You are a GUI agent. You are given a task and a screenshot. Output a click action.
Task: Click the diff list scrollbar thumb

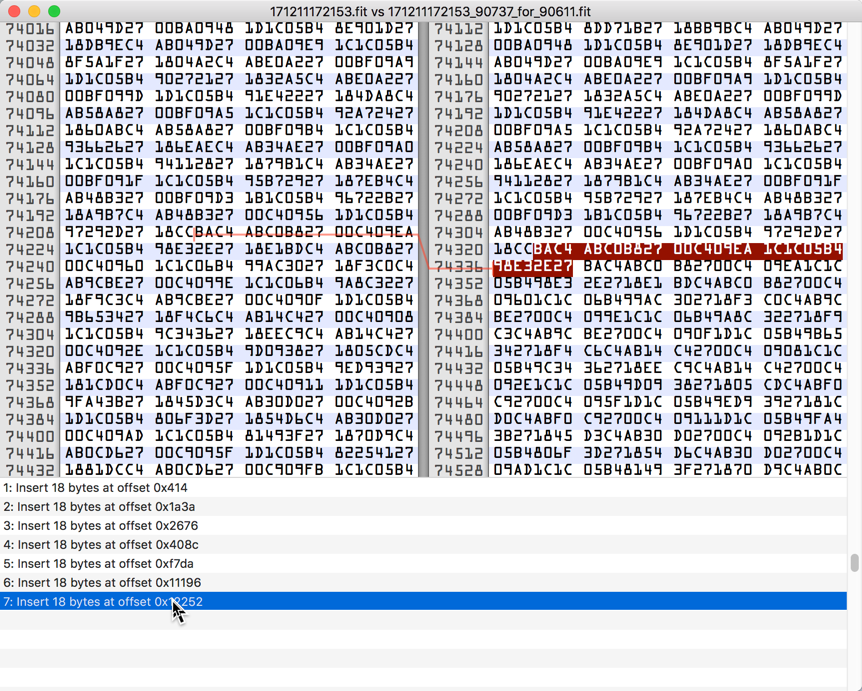pos(854,563)
